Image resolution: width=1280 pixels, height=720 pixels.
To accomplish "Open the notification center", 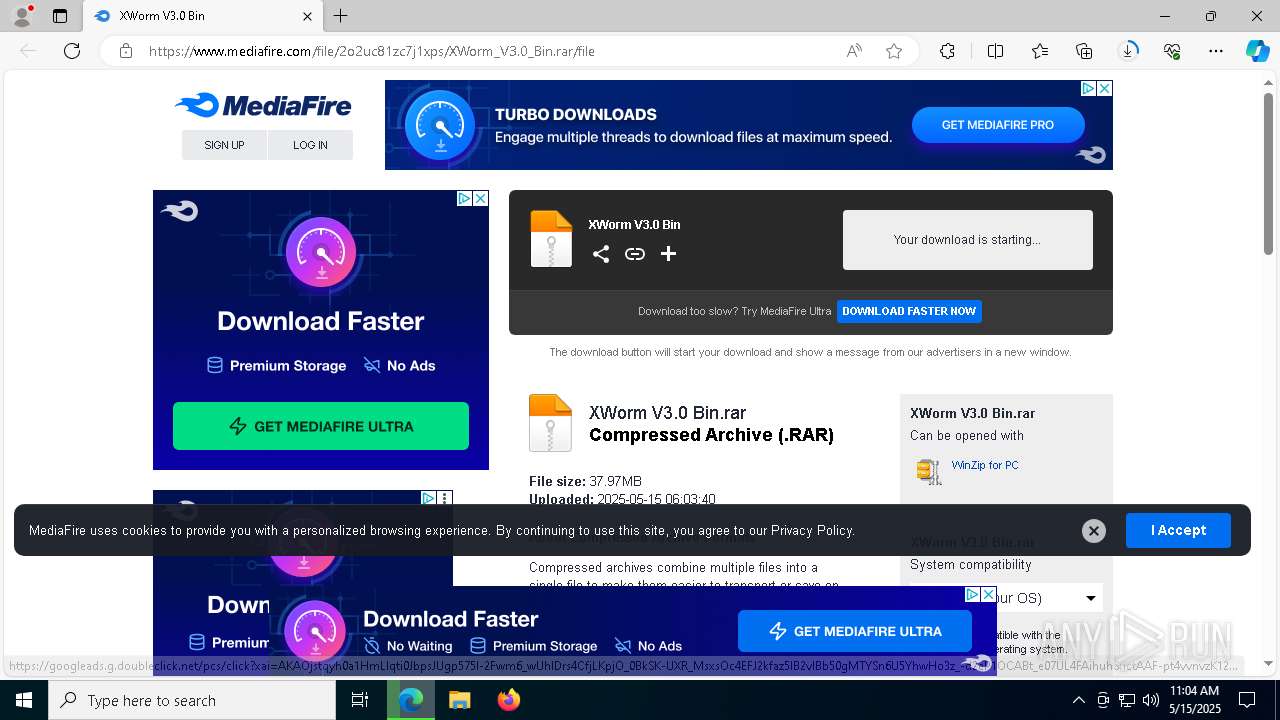I will (x=1247, y=700).
